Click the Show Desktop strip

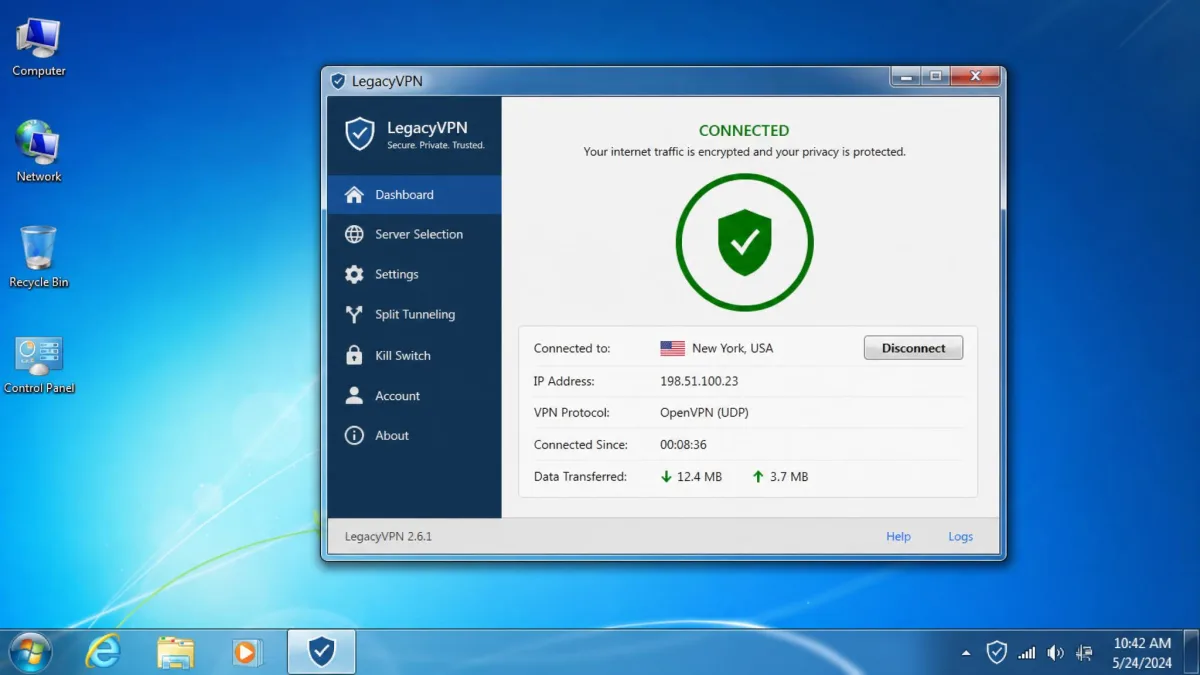point(1191,652)
